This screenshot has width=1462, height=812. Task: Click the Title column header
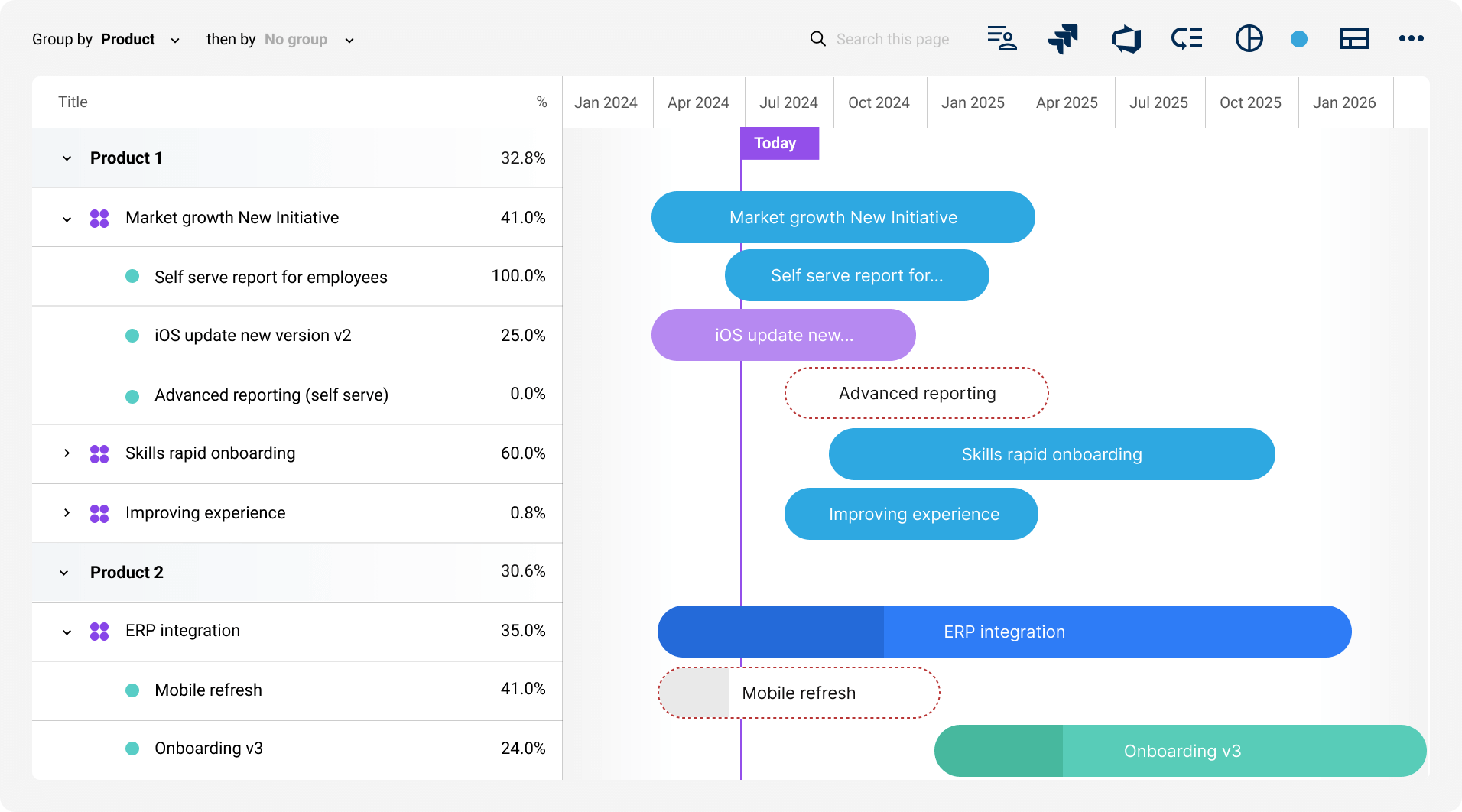[73, 102]
